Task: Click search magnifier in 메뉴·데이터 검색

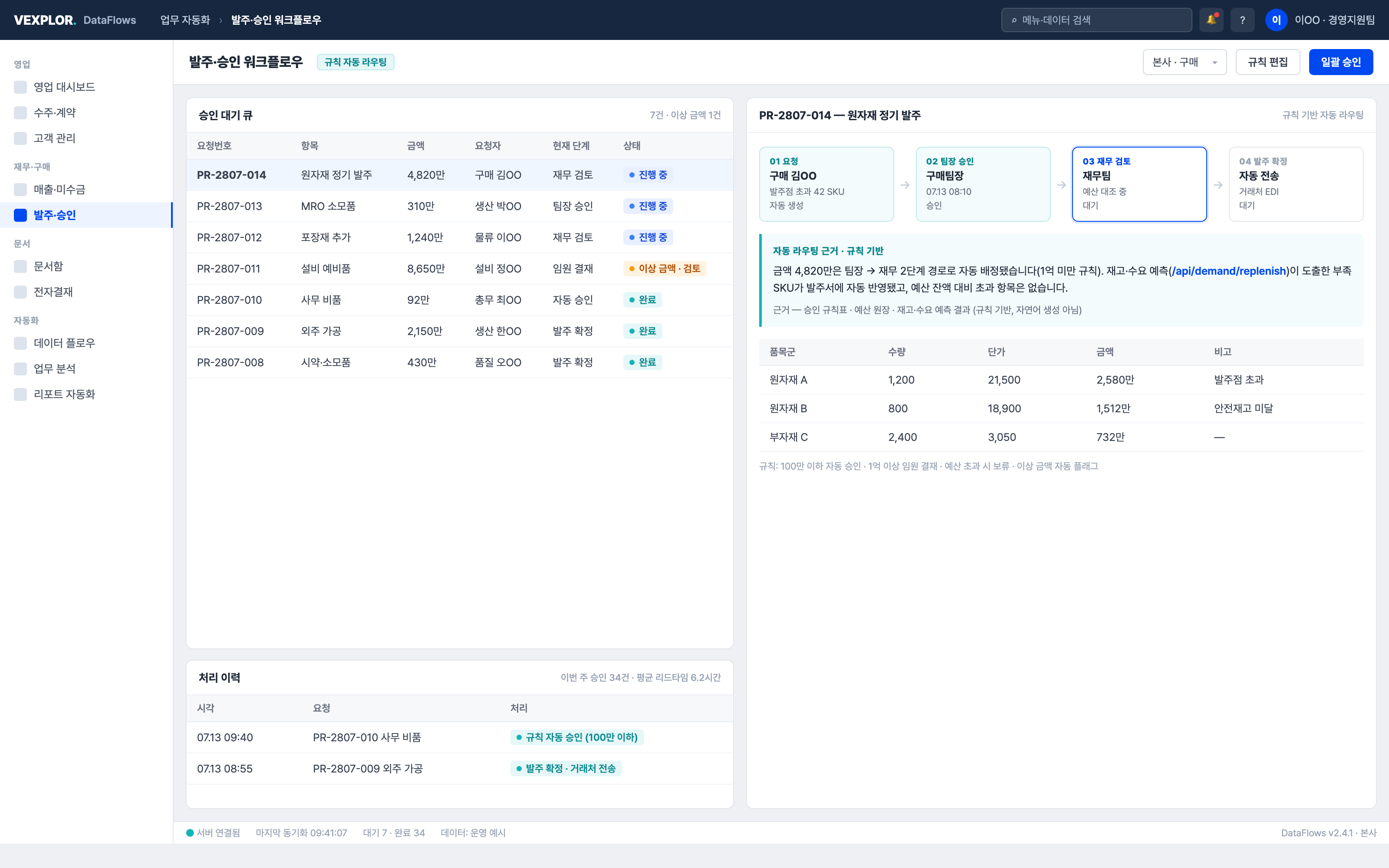Action: click(1014, 21)
